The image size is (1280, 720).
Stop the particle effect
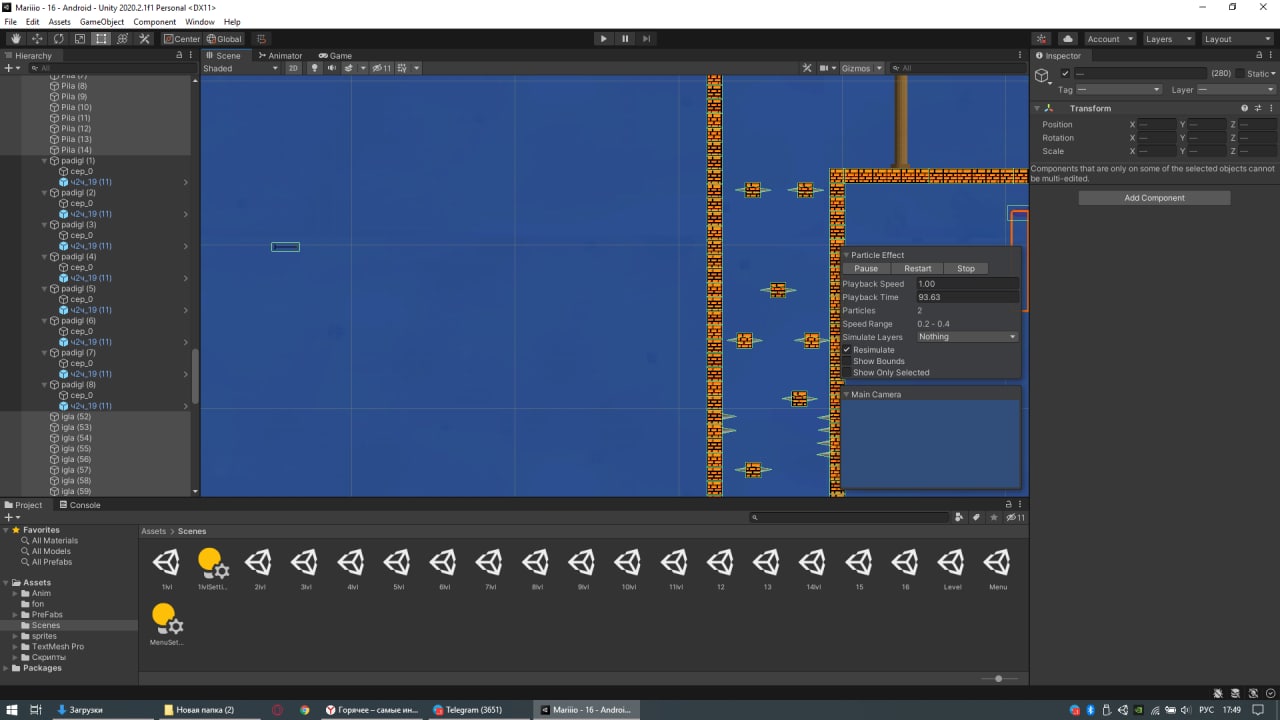[966, 269]
